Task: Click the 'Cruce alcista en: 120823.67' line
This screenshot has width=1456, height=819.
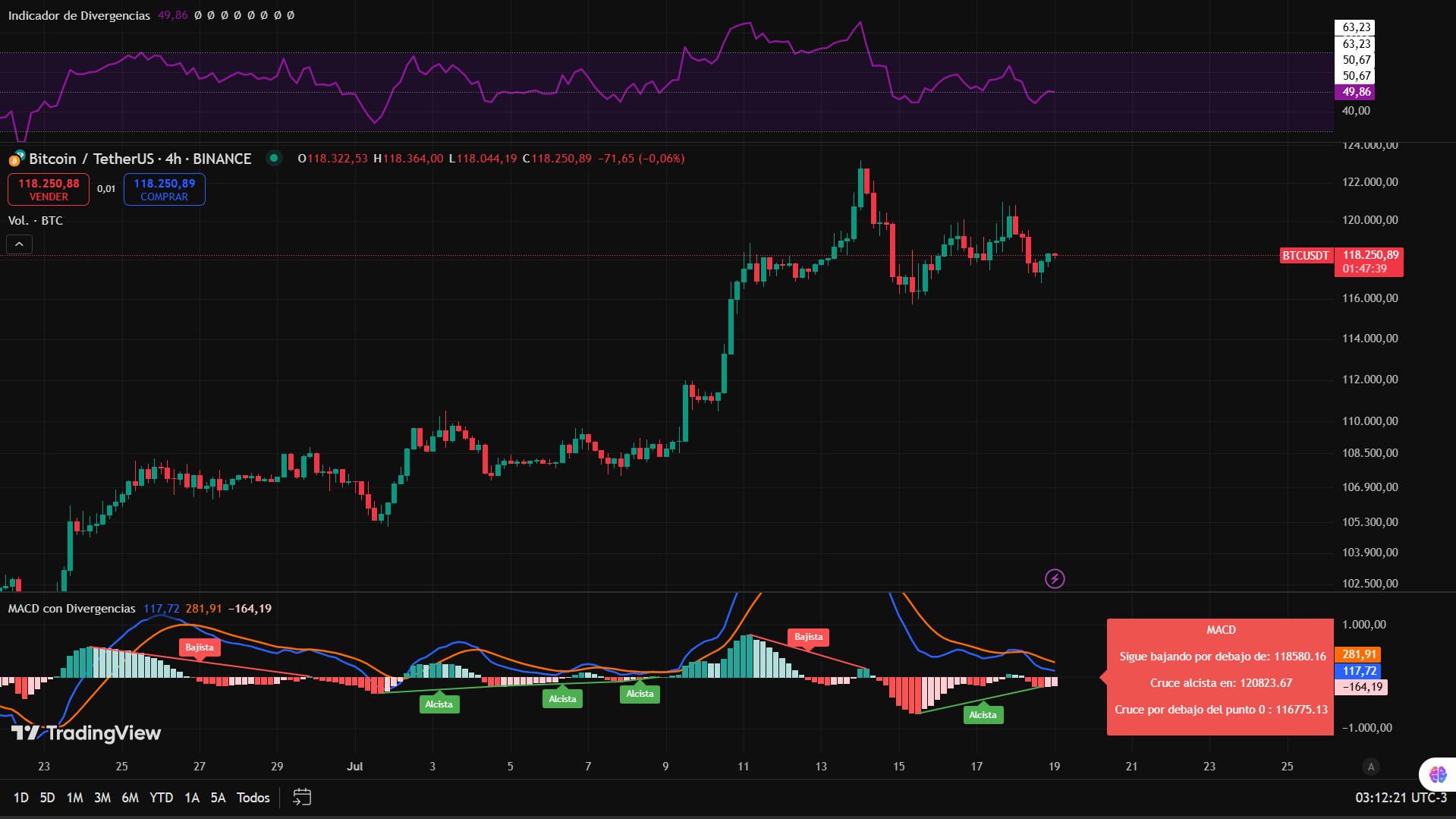Action: click(1221, 683)
